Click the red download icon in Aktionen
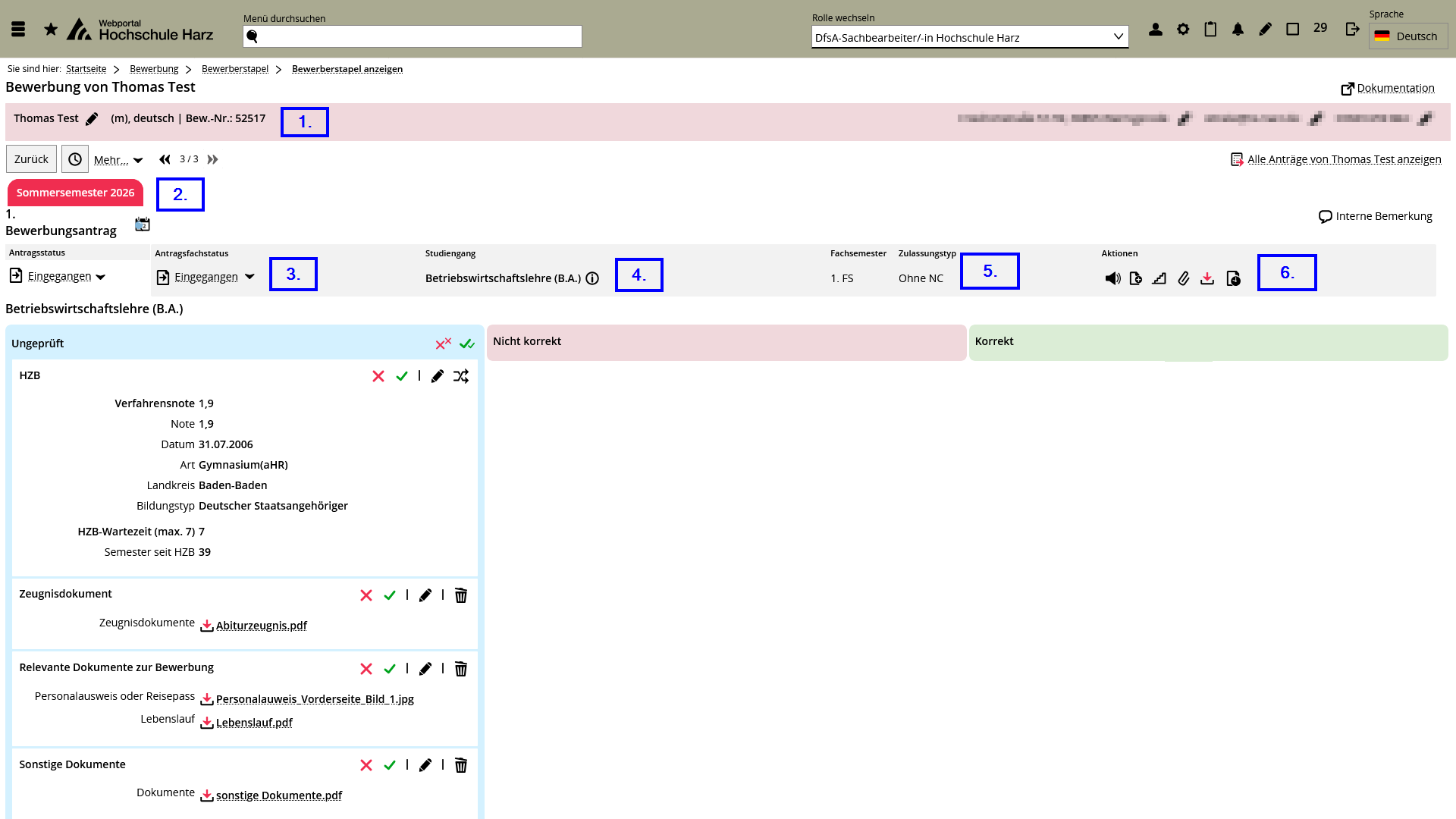Image resolution: width=1456 pixels, height=819 pixels. (1207, 278)
